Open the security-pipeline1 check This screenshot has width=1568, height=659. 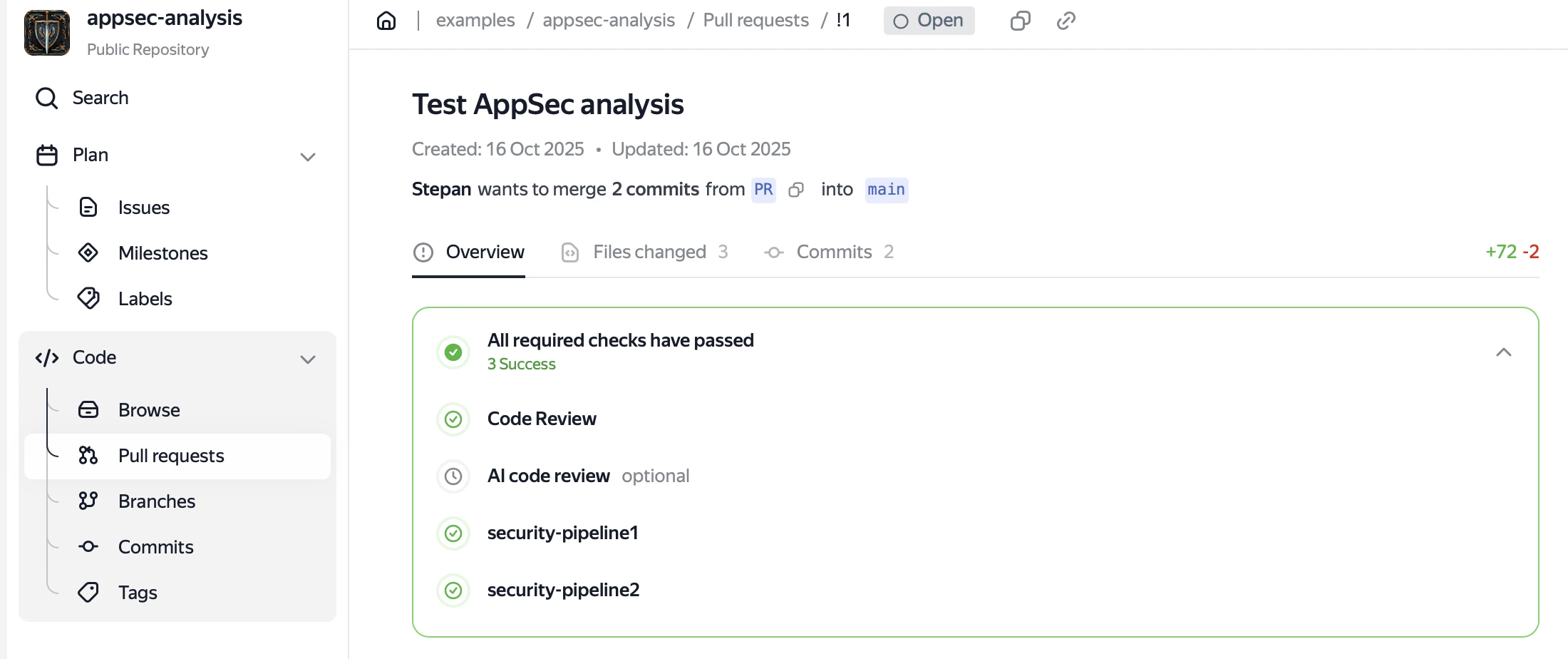point(562,533)
